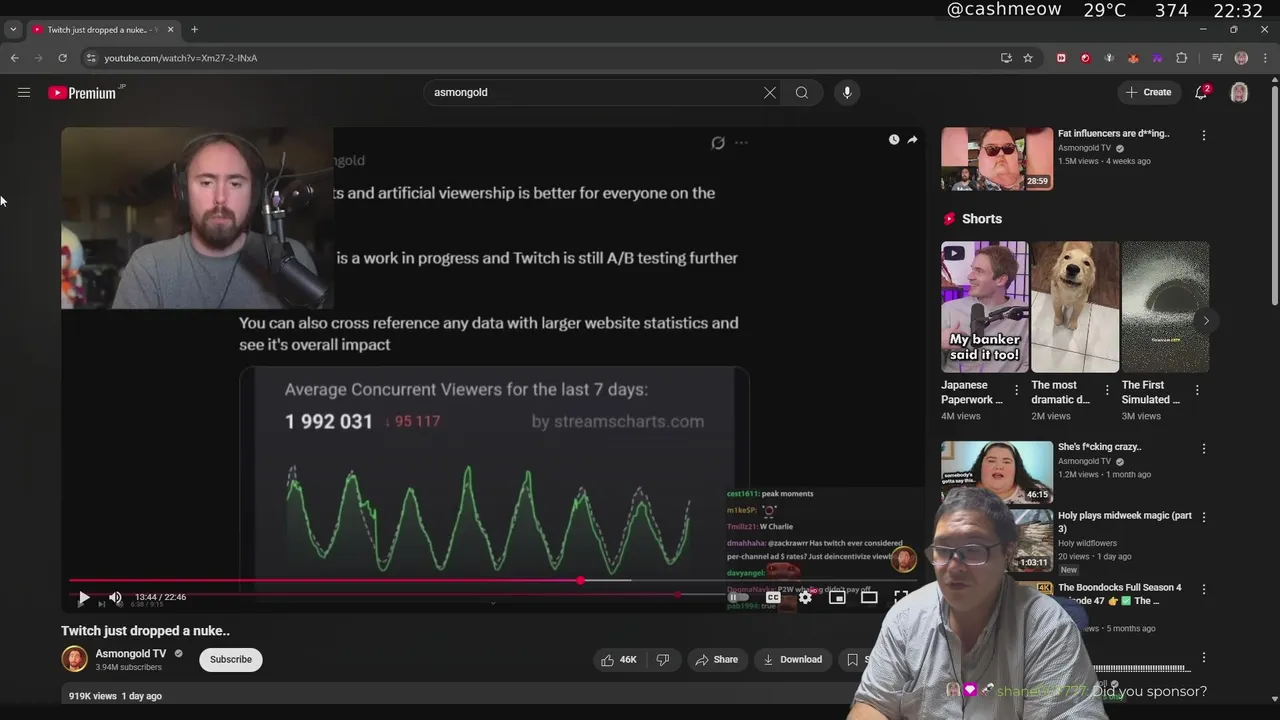The image size is (1280, 720).
Task: Open the YouTube notifications bell
Action: pos(1202,92)
